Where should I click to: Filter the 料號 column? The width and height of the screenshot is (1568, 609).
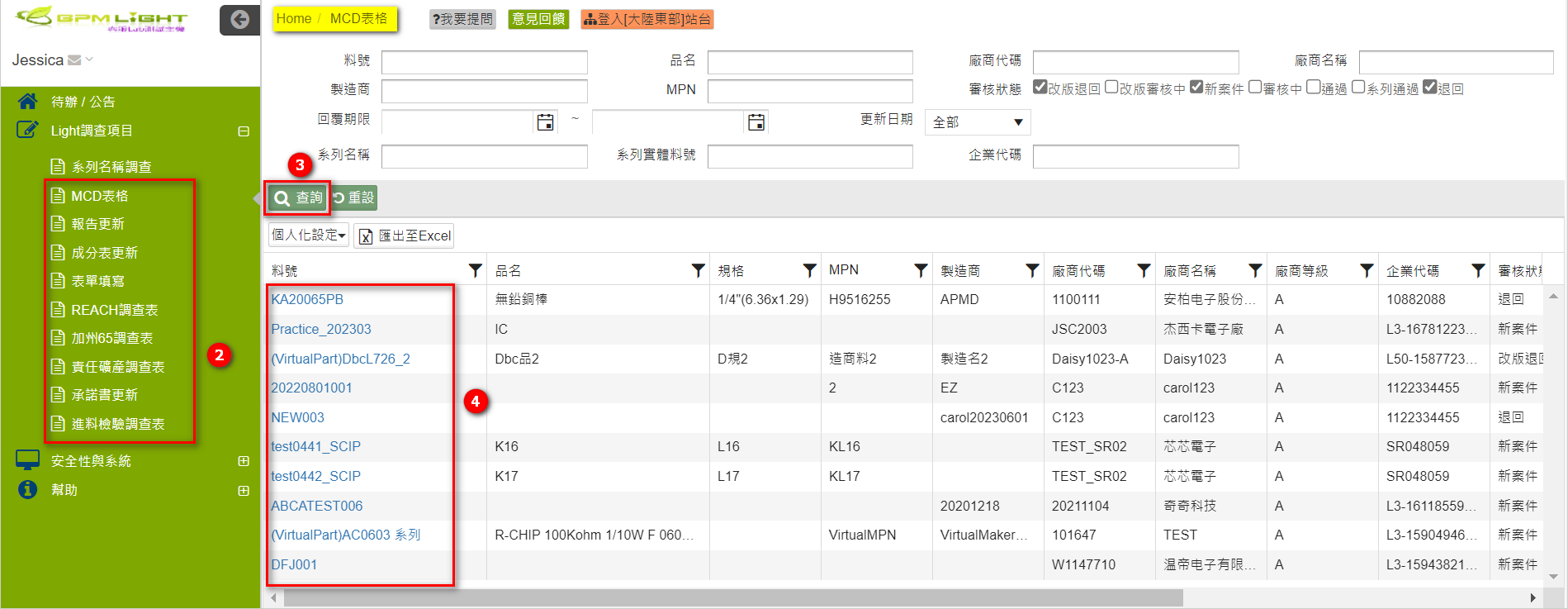476,270
